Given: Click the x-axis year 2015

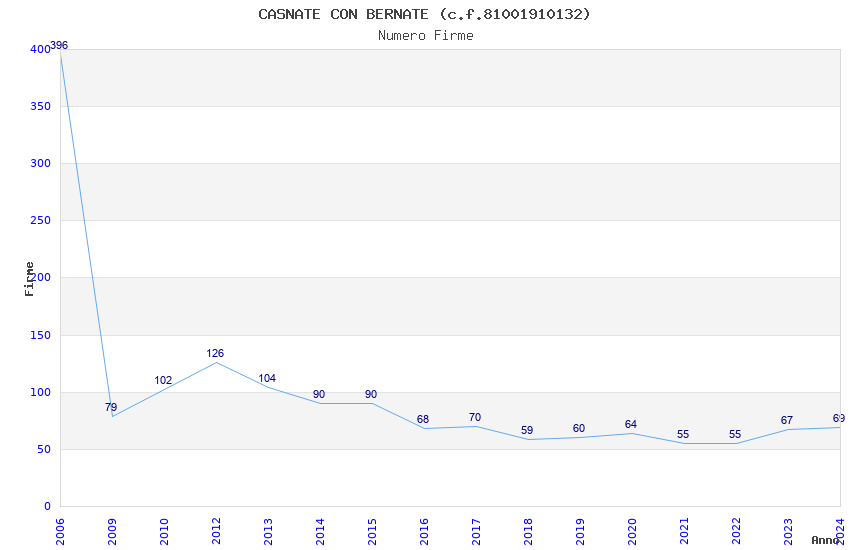Looking at the screenshot, I should click(372, 532).
